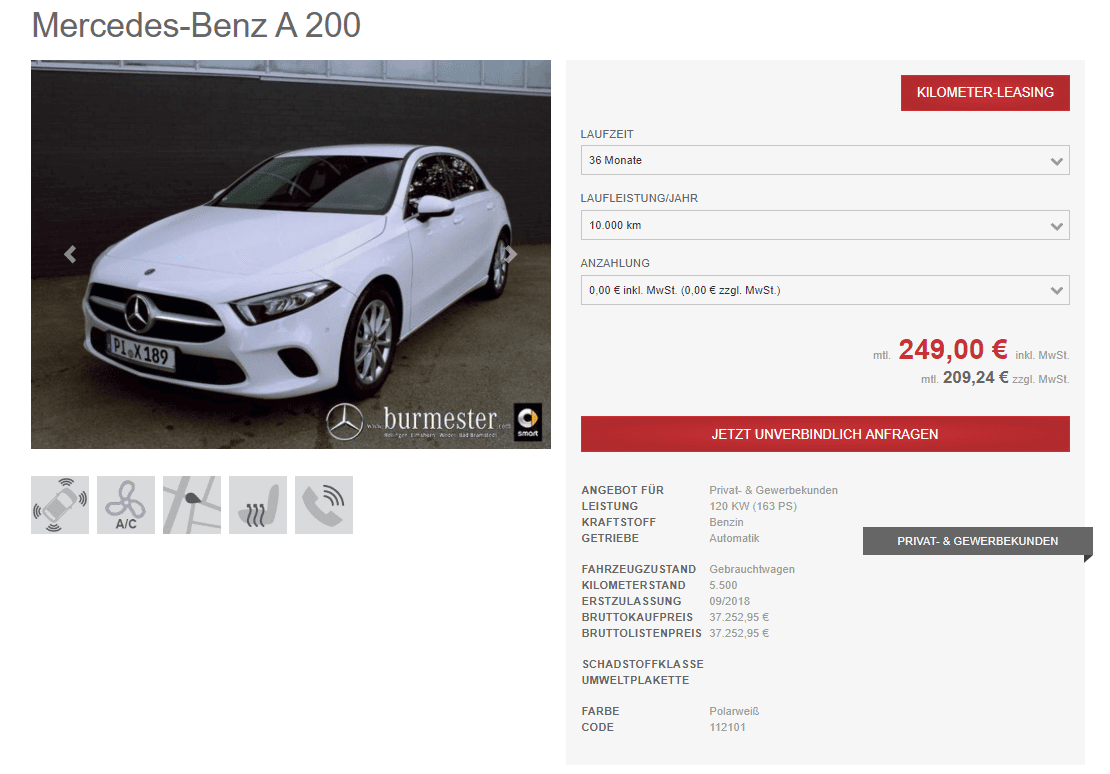Click the Bruttokaufpreis value 37.252,95 €

pyautogui.click(x=739, y=618)
